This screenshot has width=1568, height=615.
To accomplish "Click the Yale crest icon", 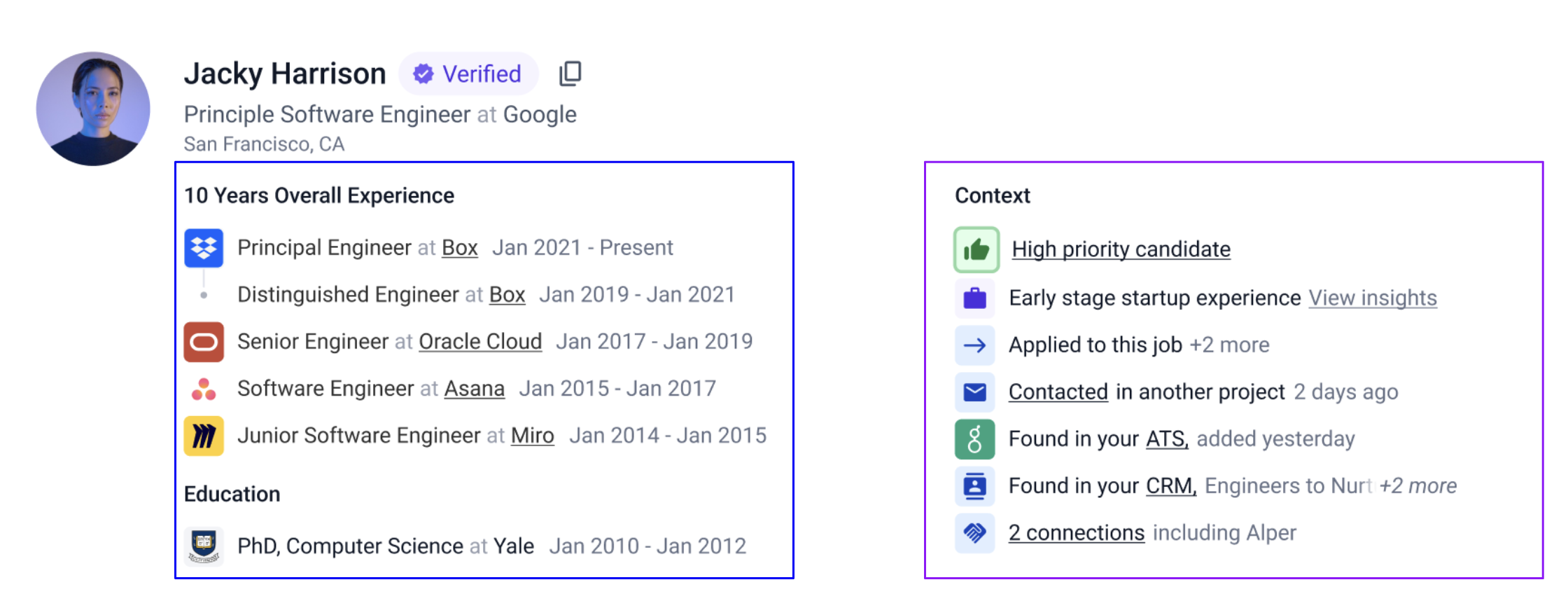I will coord(204,546).
